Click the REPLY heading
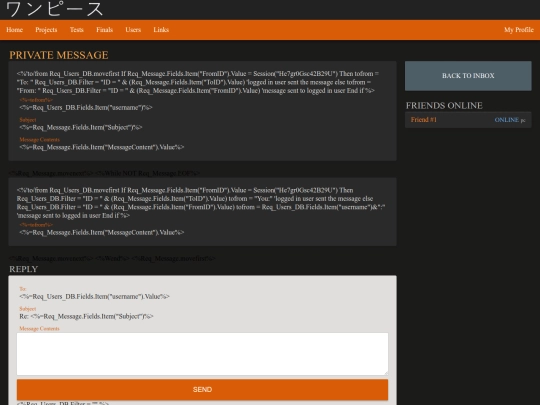Viewport: 540px width, 405px height. pos(23,269)
